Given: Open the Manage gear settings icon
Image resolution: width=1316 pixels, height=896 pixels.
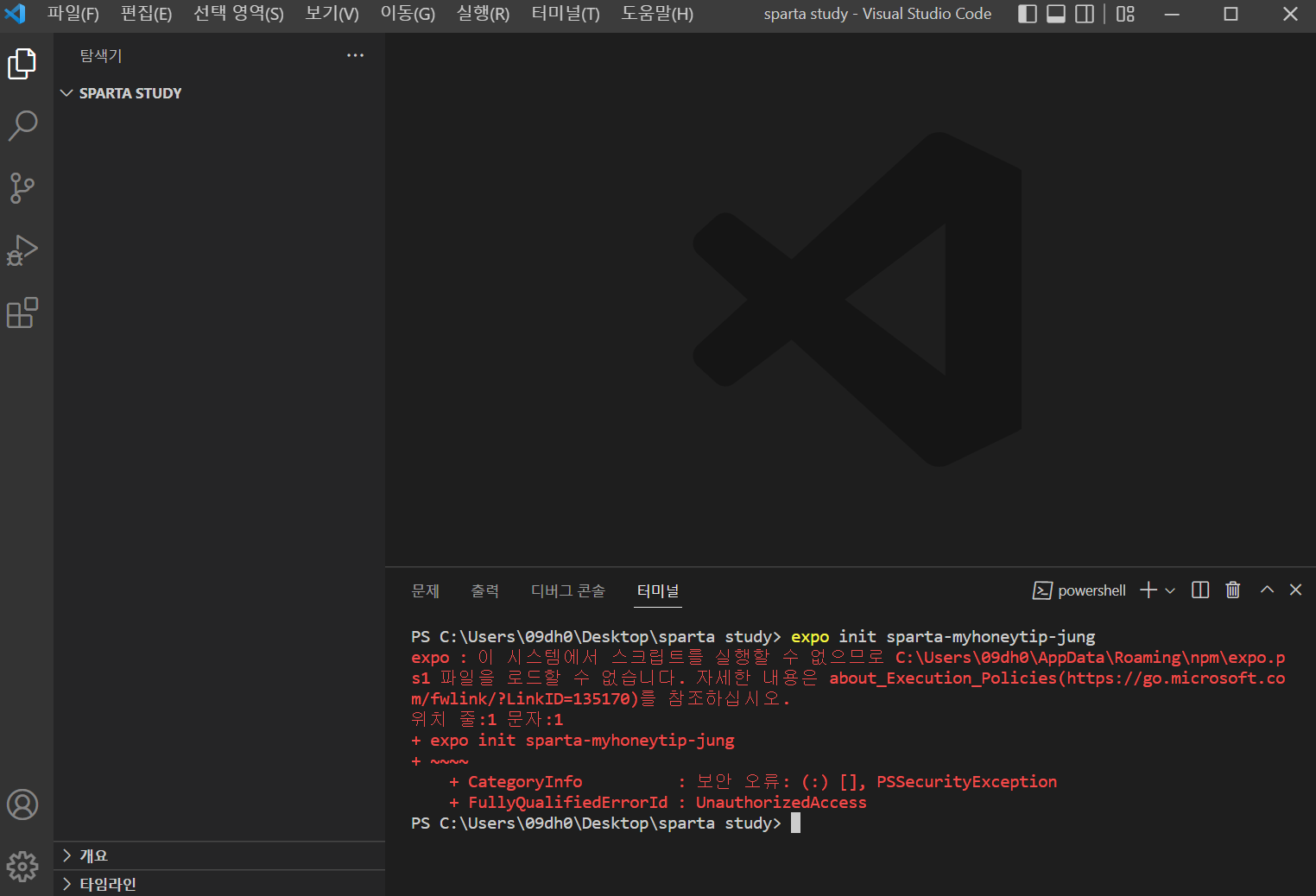Looking at the screenshot, I should (x=22, y=866).
